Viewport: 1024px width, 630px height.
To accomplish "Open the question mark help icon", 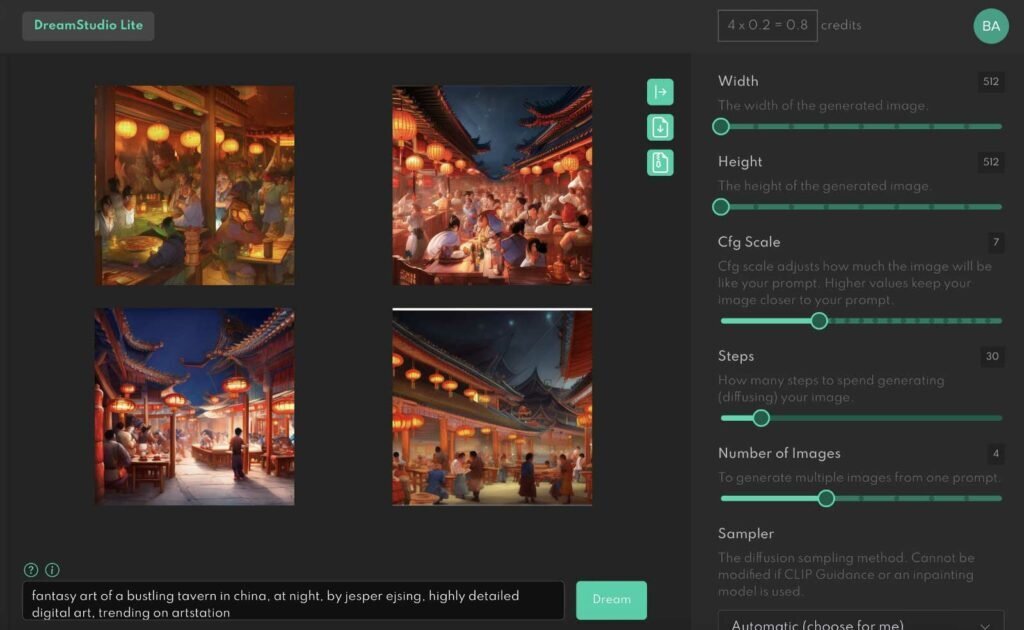I will (31, 570).
